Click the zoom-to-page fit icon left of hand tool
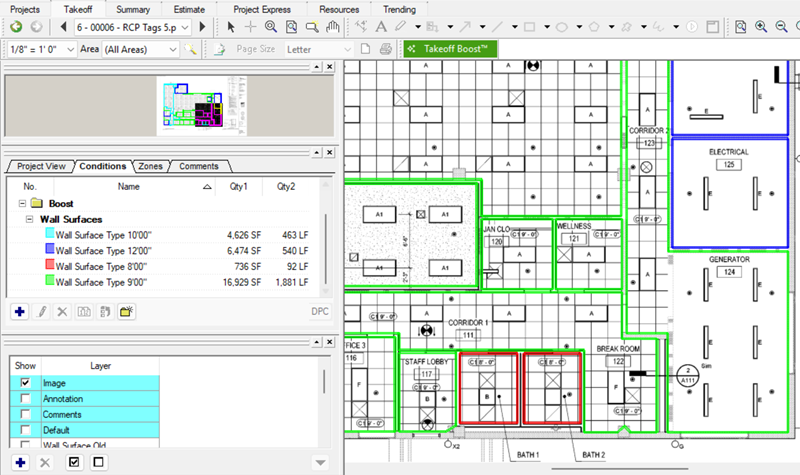 [x=291, y=27]
